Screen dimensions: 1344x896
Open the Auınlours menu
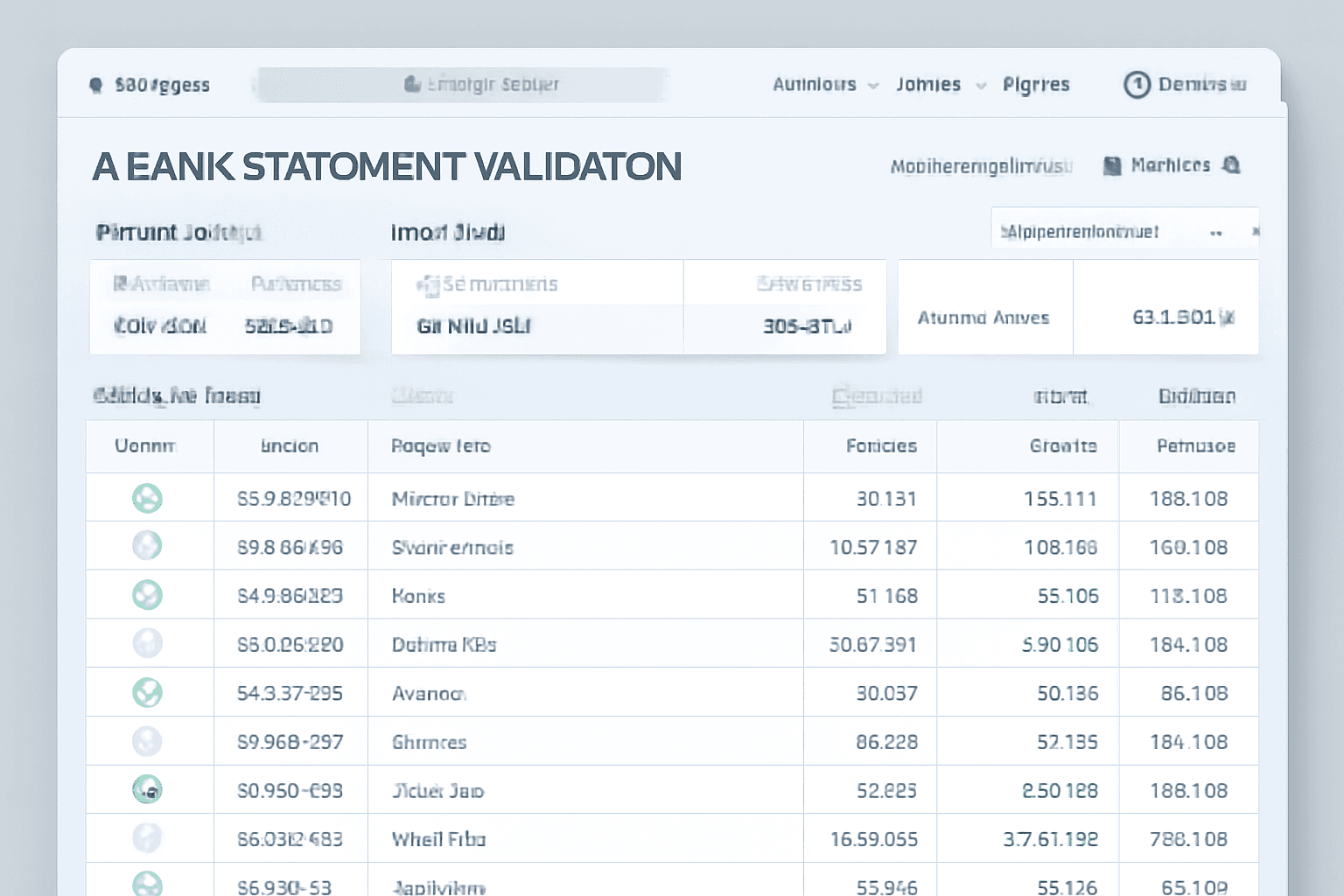[x=815, y=84]
